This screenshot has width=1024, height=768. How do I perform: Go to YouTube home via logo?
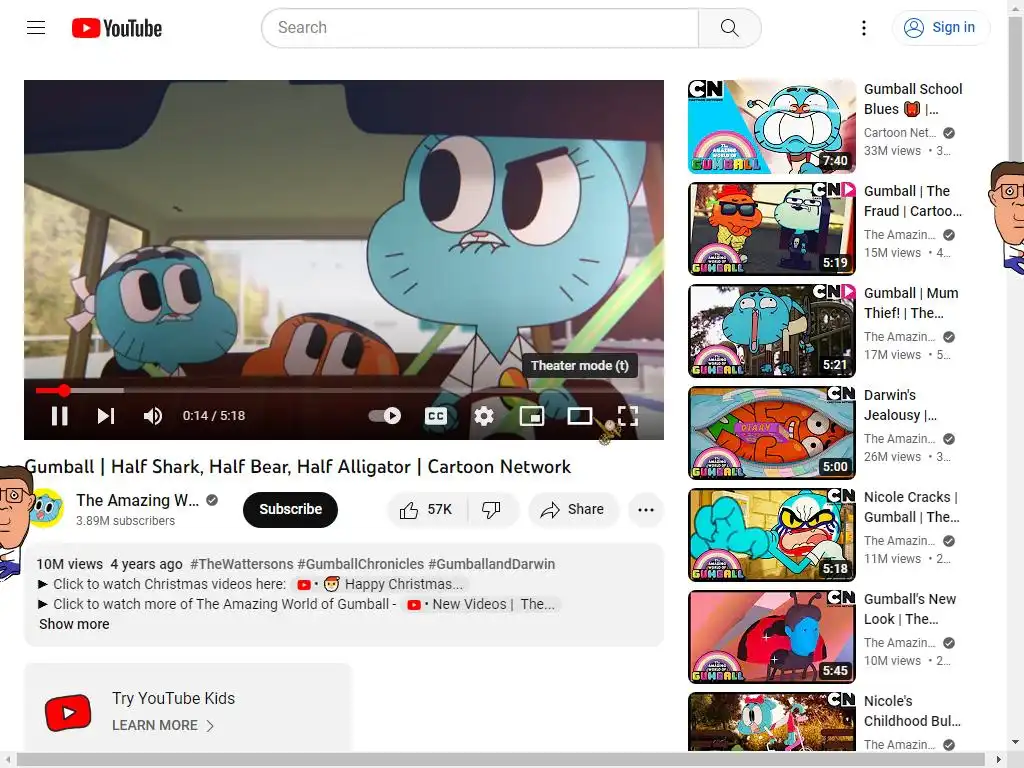(x=117, y=28)
